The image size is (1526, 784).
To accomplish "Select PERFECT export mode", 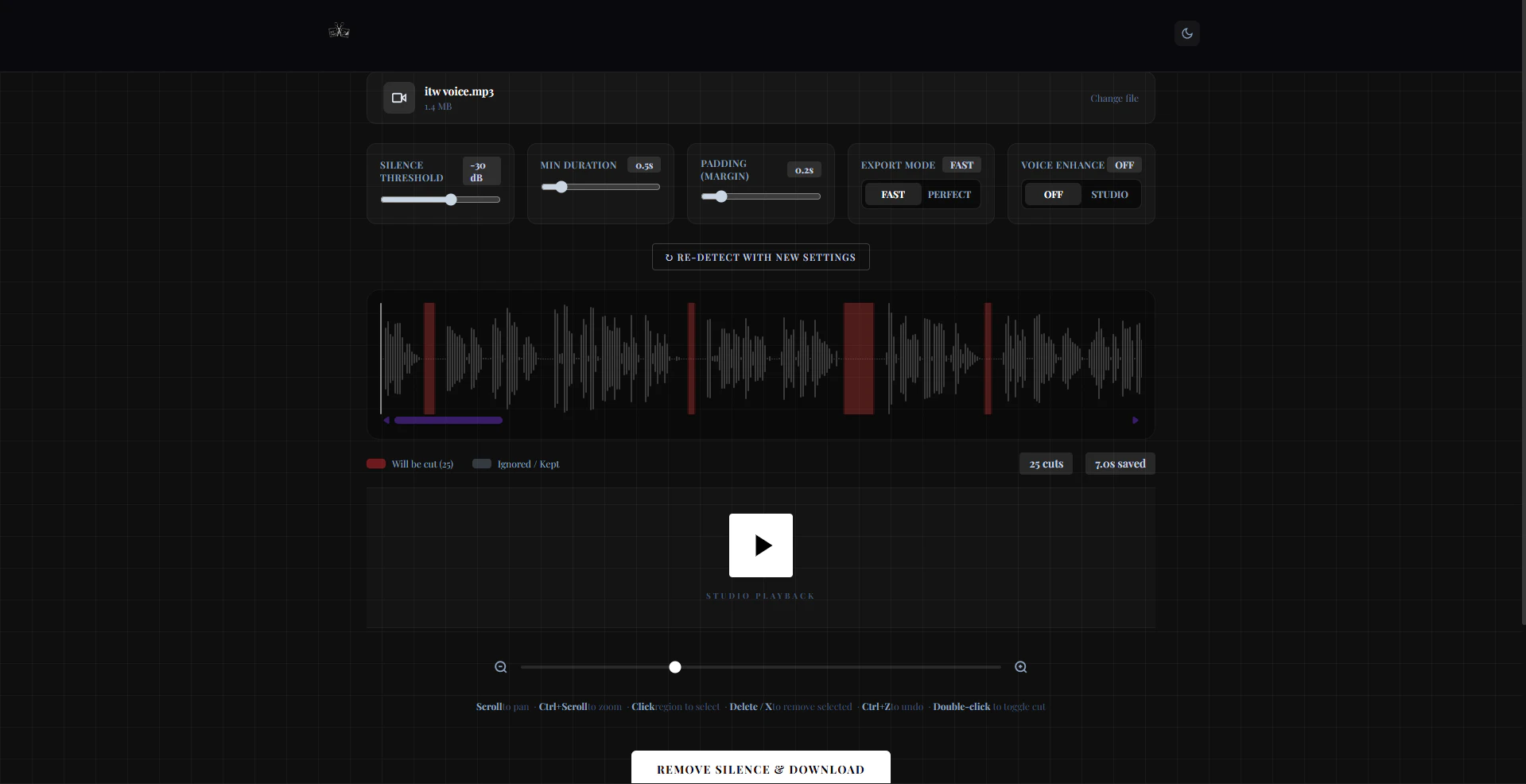I will 949,195.
